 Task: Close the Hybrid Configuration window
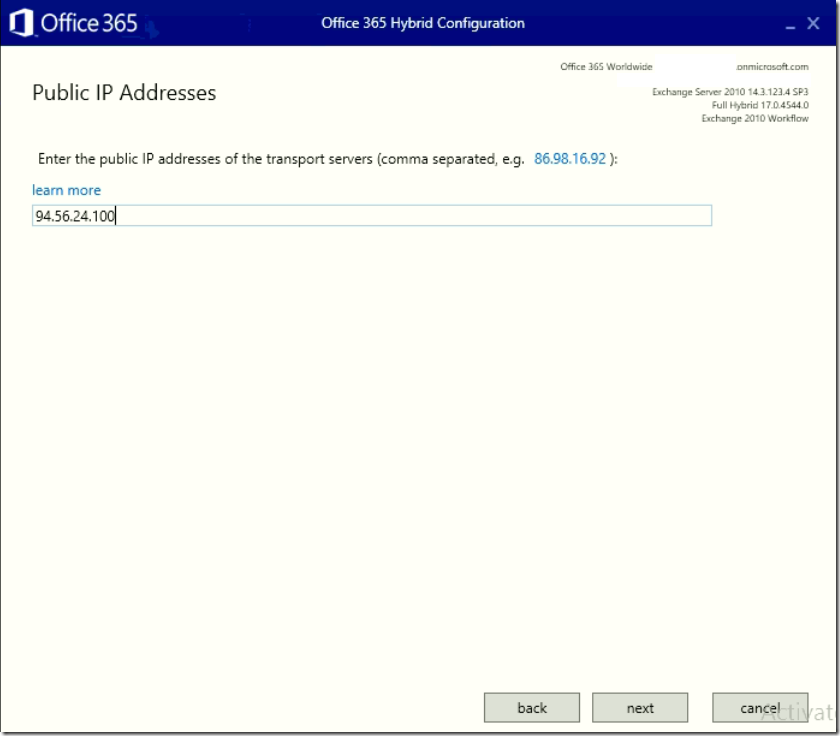click(x=813, y=23)
